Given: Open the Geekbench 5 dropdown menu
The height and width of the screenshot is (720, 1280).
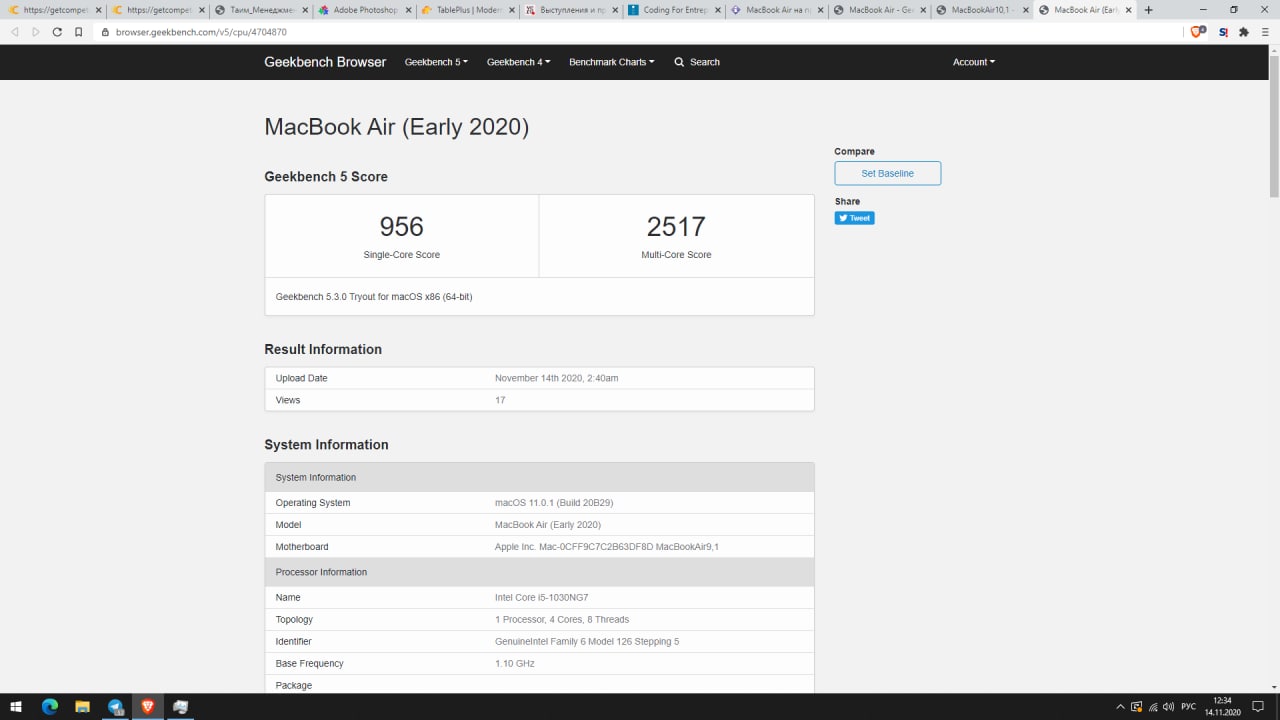Looking at the screenshot, I should [436, 62].
